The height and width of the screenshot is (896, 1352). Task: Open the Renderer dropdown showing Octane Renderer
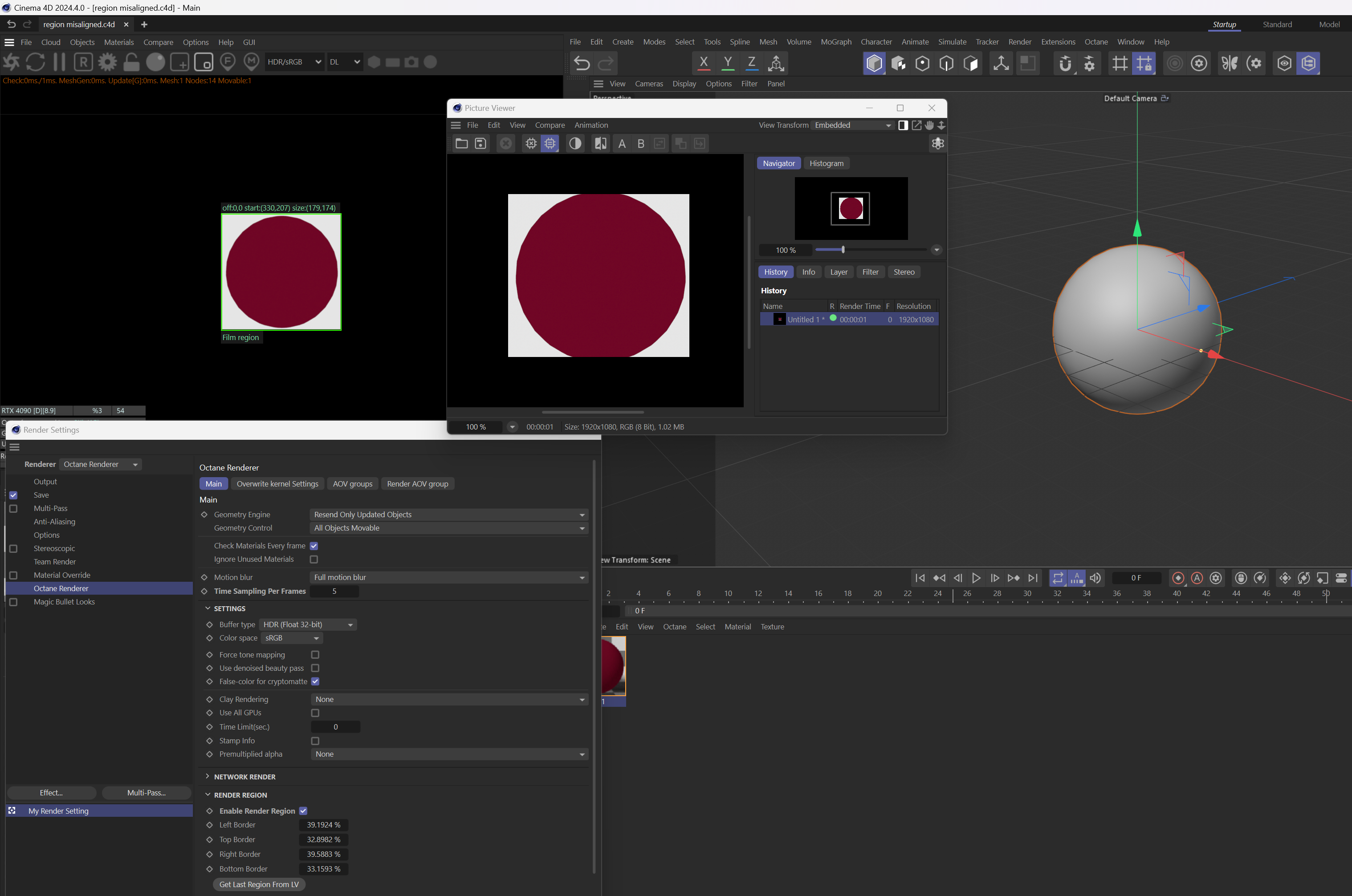point(101,465)
